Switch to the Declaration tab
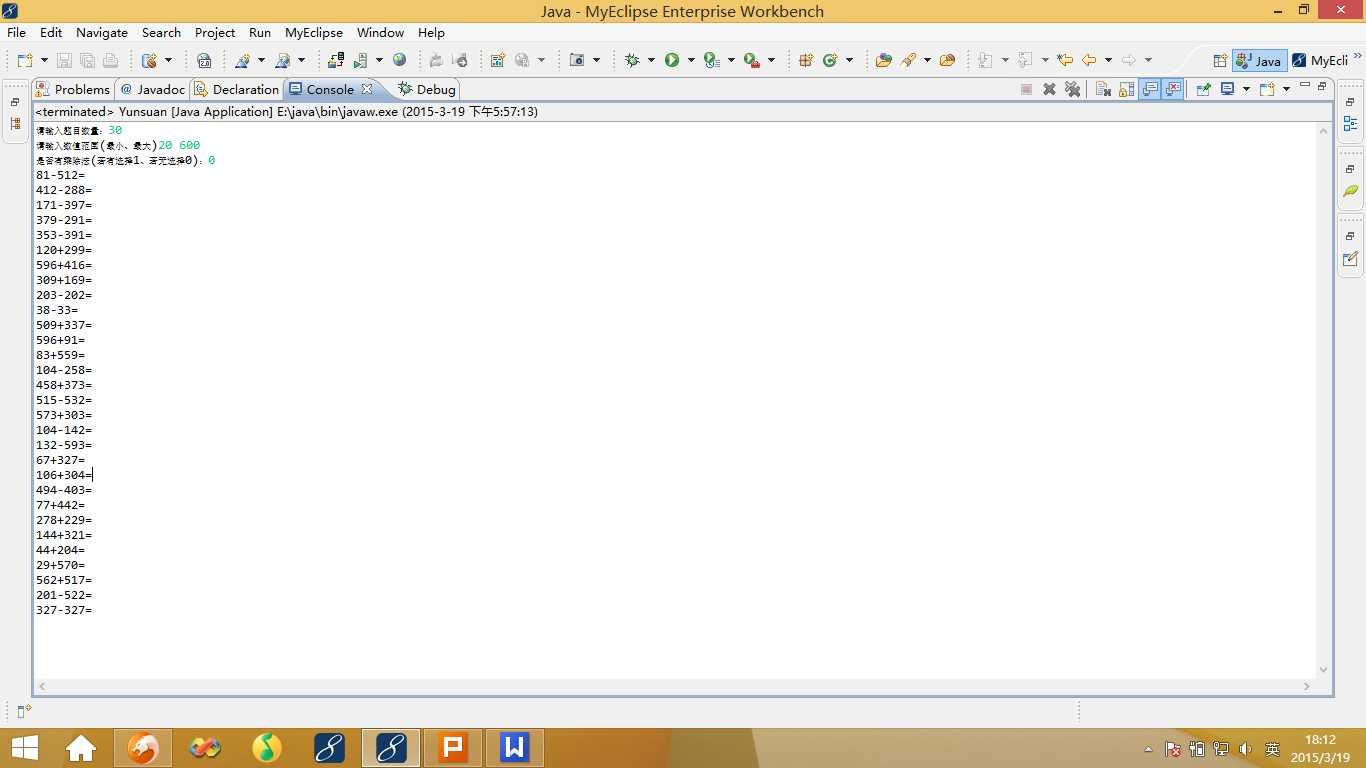 point(237,89)
